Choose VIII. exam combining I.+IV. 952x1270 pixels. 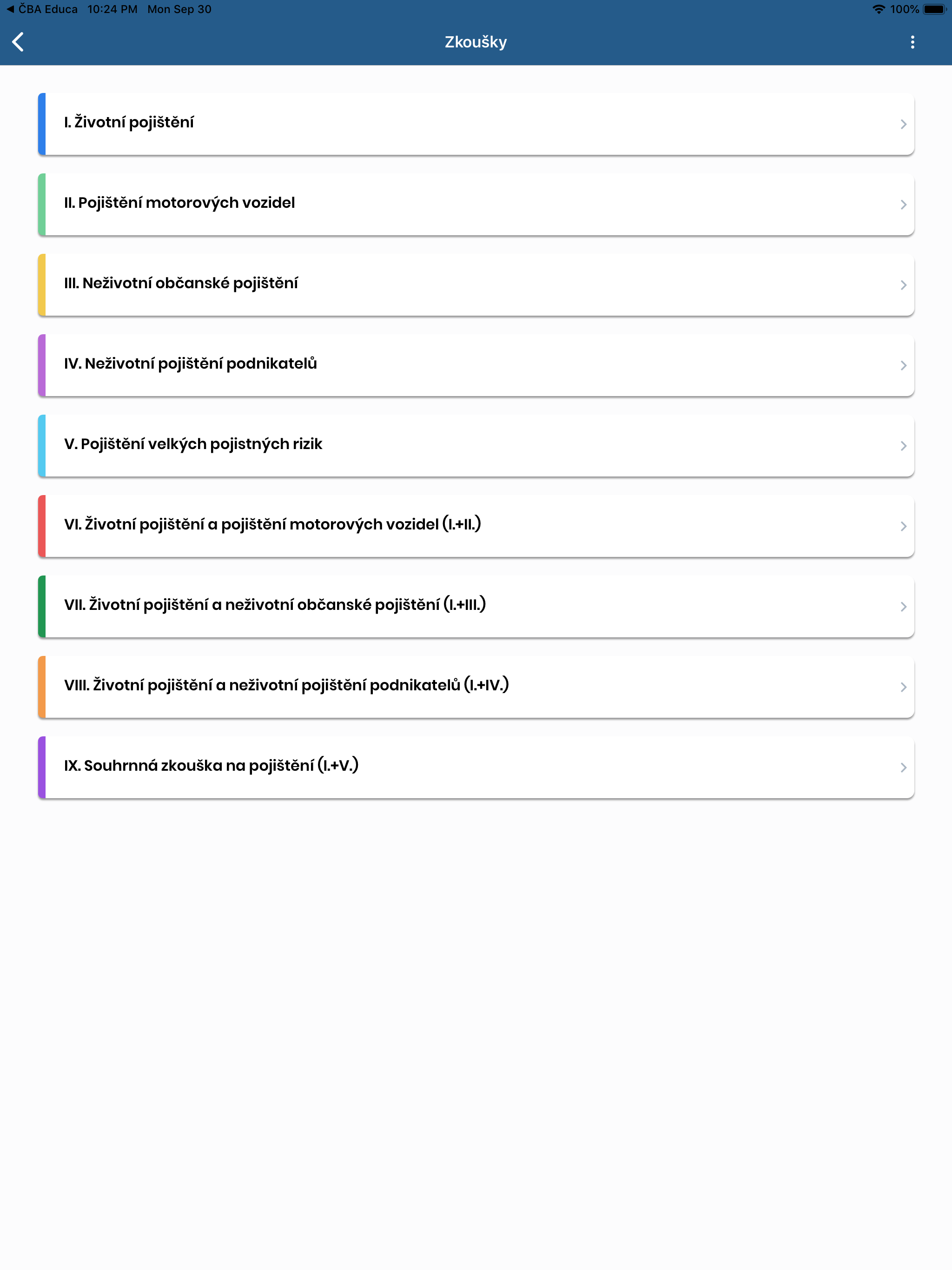476,687
